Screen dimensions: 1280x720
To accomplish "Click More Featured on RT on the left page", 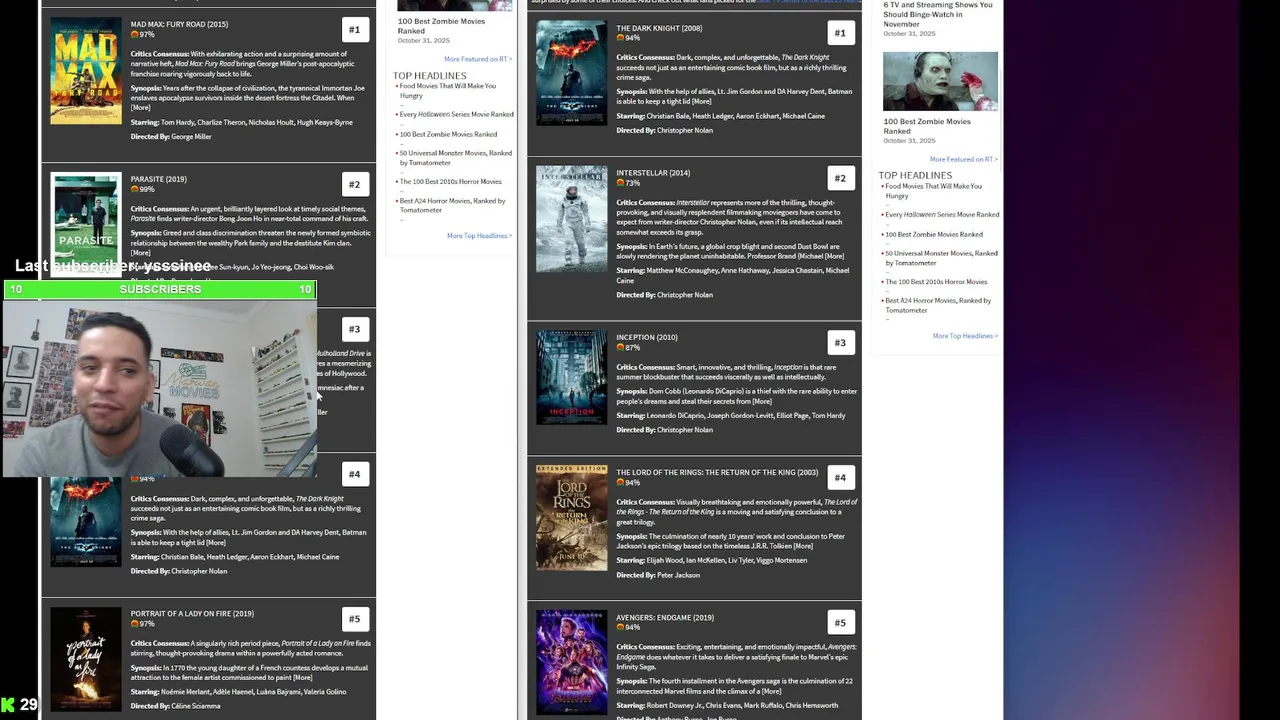I will [478, 59].
